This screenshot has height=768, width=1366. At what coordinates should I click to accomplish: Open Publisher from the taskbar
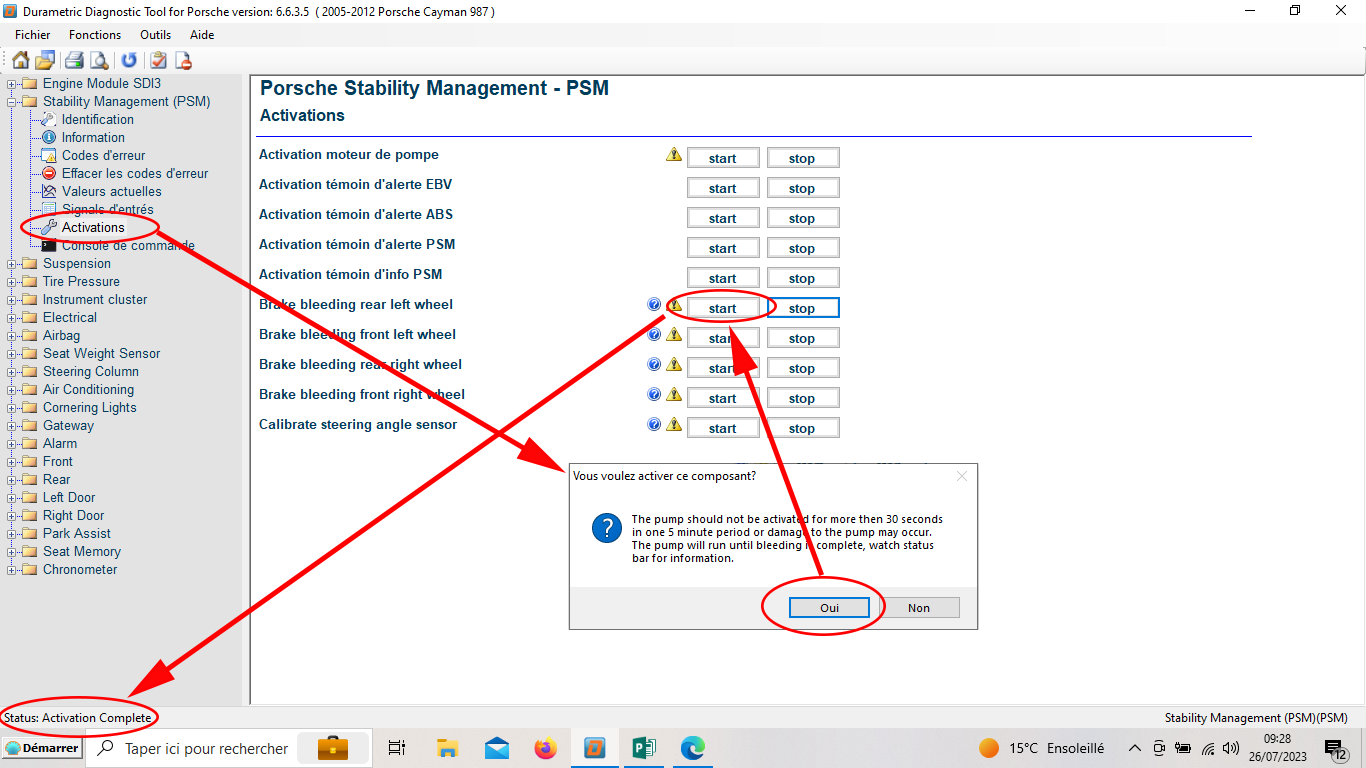(644, 747)
